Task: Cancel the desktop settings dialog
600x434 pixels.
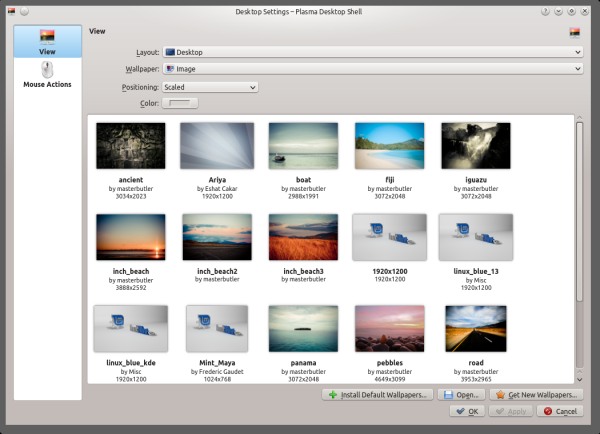Action: click(x=561, y=411)
